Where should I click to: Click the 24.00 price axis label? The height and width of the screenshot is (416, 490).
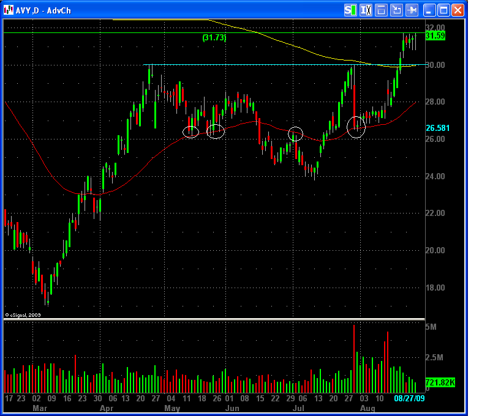click(x=435, y=176)
